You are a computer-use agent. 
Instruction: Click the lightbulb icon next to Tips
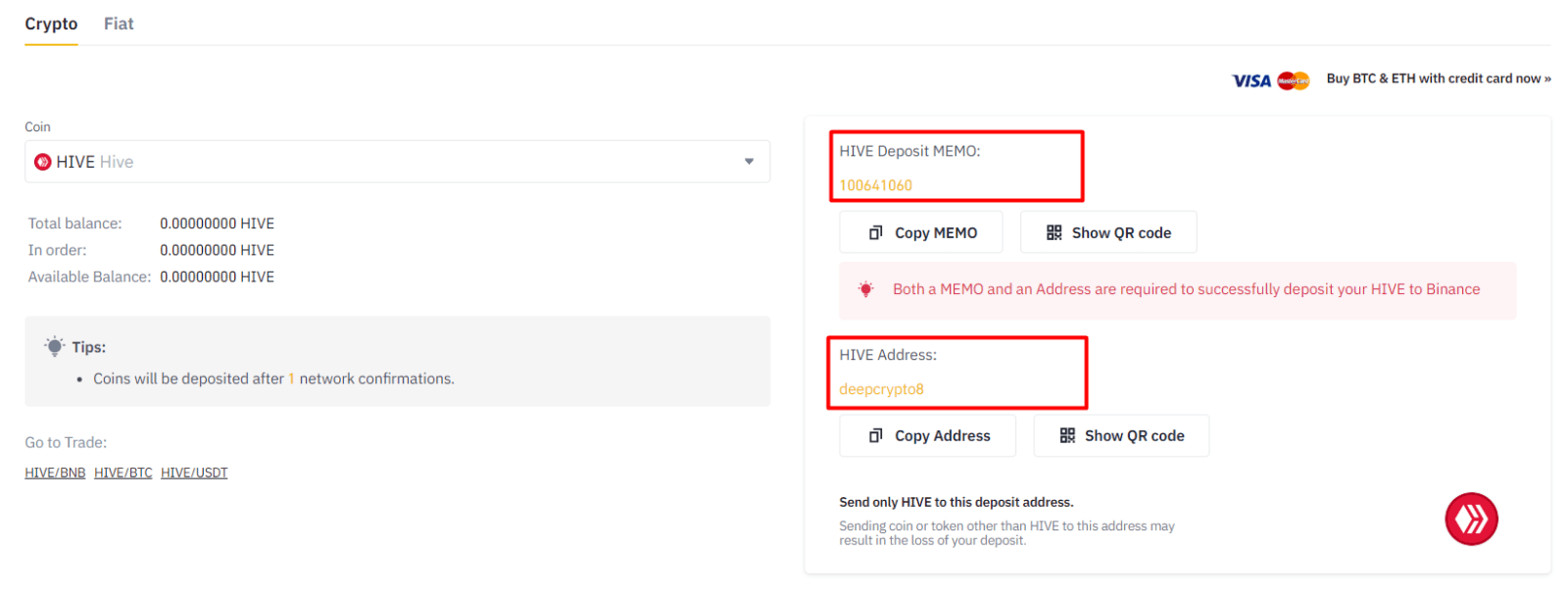(x=55, y=346)
